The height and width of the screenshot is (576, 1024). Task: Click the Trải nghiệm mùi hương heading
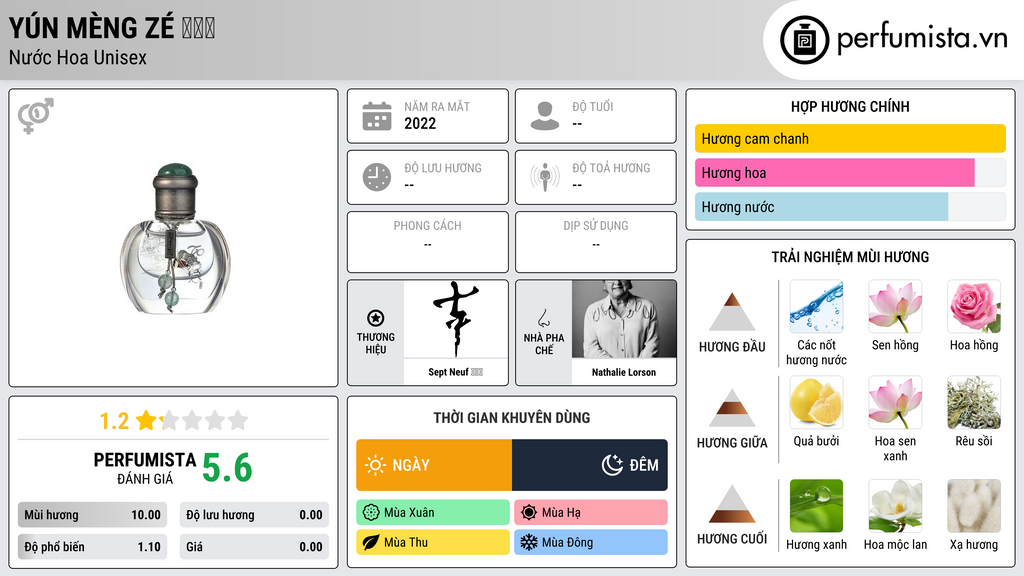click(850, 257)
